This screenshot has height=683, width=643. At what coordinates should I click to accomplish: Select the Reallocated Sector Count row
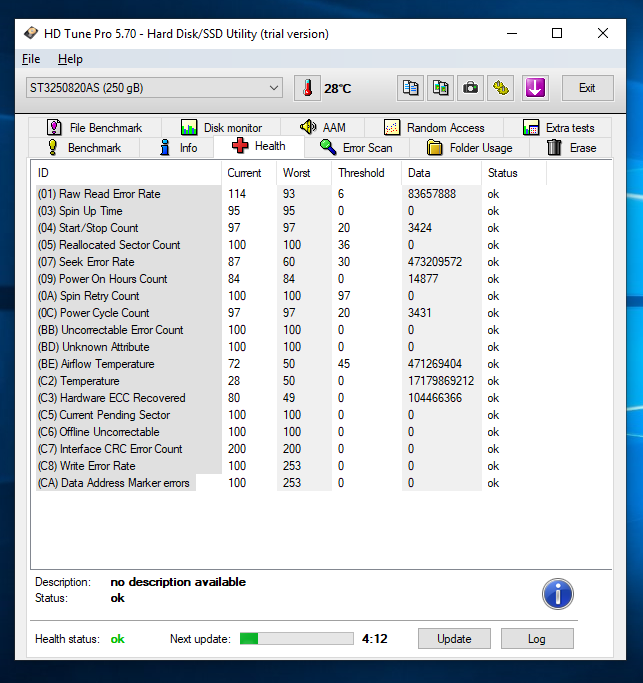[291, 245]
